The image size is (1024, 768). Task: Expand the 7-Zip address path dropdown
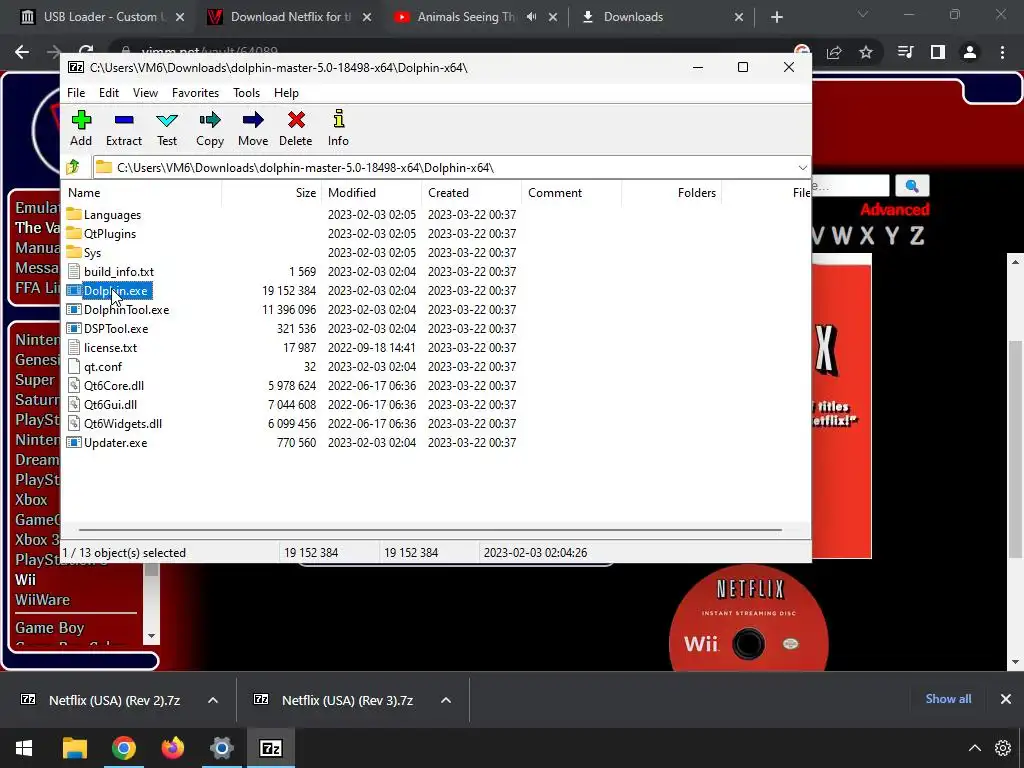803,167
